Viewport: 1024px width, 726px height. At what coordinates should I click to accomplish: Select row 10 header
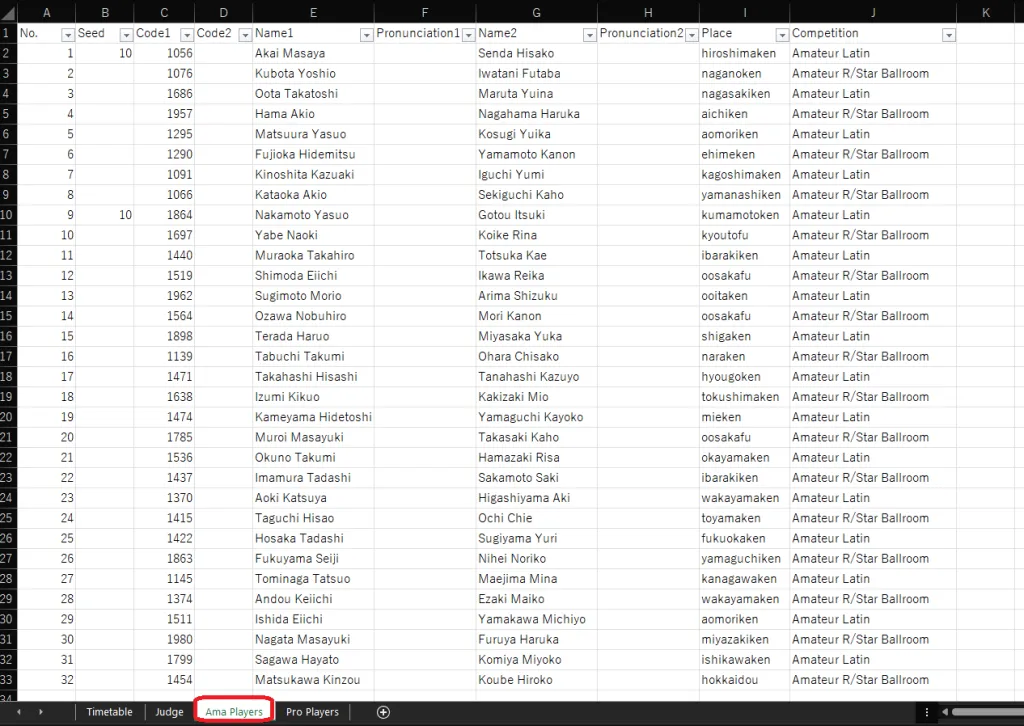pos(8,215)
